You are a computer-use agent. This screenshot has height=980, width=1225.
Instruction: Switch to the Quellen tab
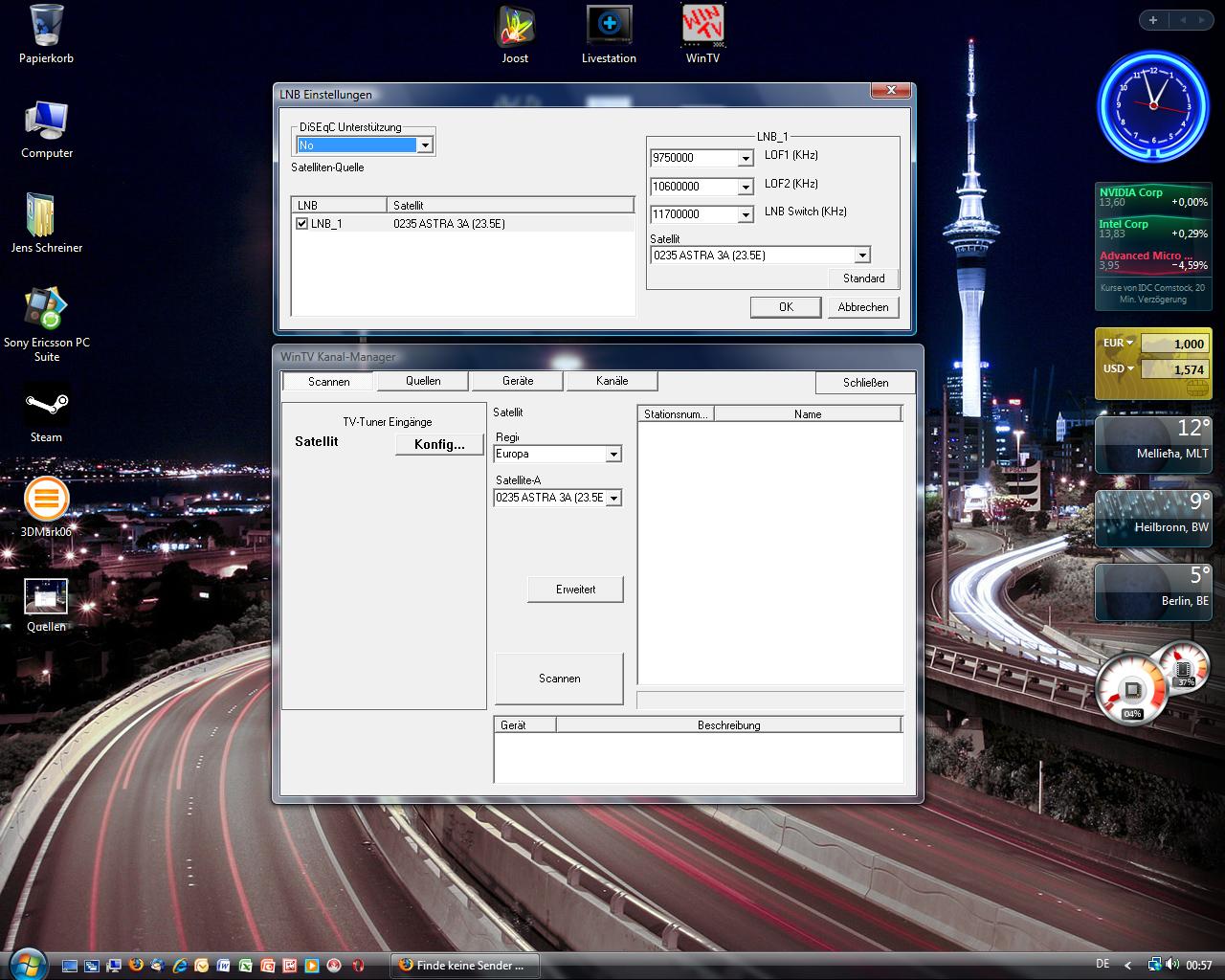point(423,381)
